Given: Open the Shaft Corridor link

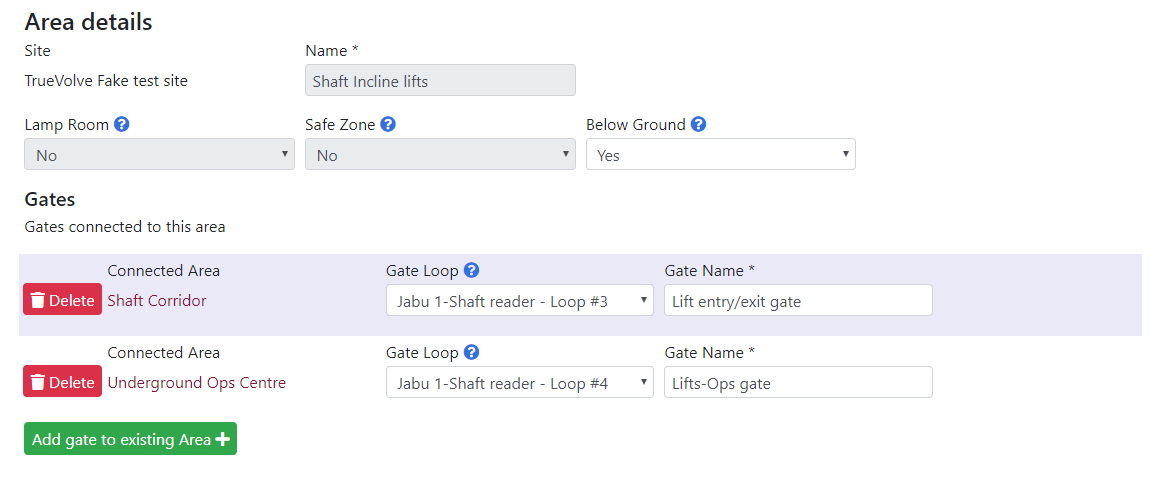Looking at the screenshot, I should click(x=157, y=300).
